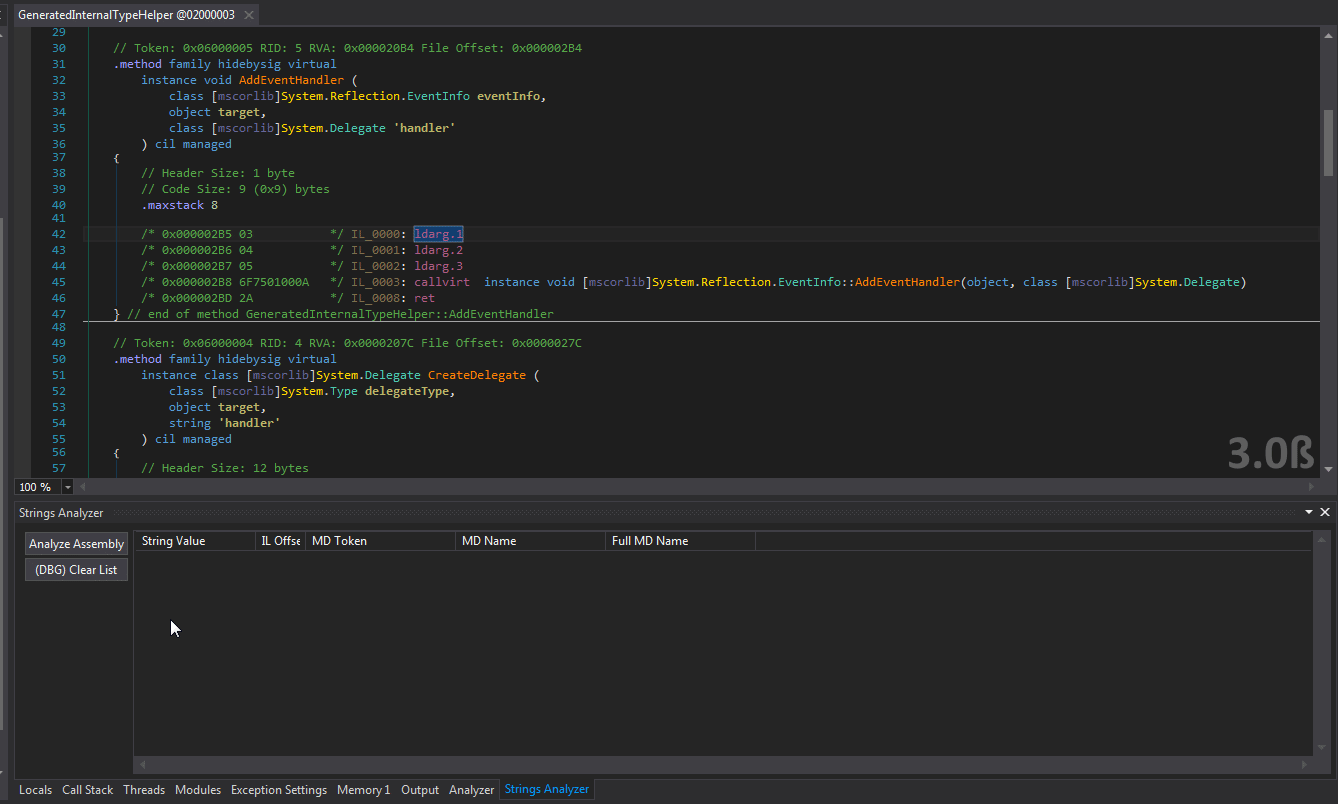Open the Threads tab
The image size is (1338, 804).
coord(144,789)
